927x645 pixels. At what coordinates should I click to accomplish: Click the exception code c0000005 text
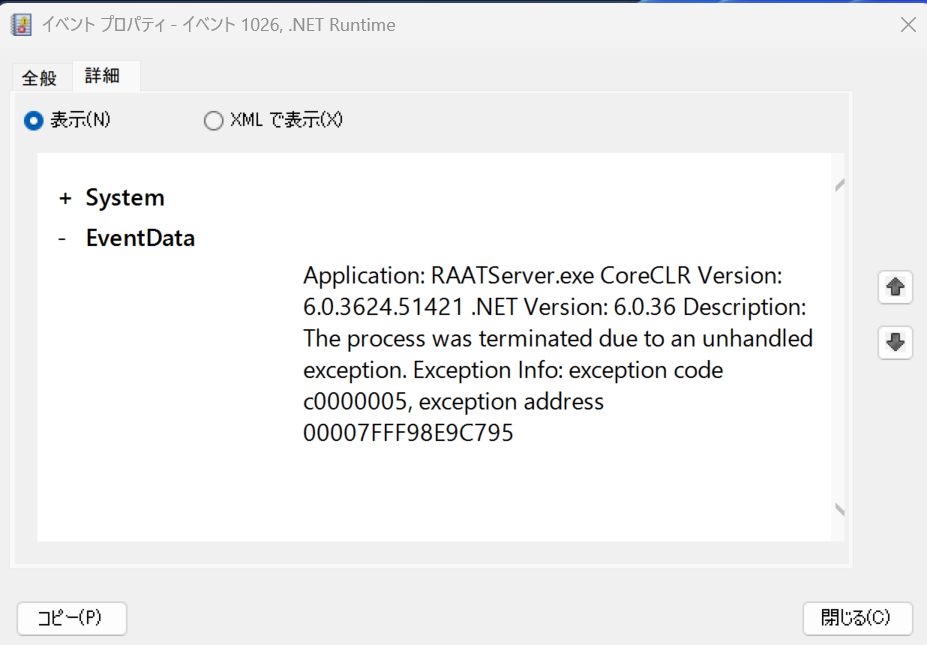coord(352,402)
